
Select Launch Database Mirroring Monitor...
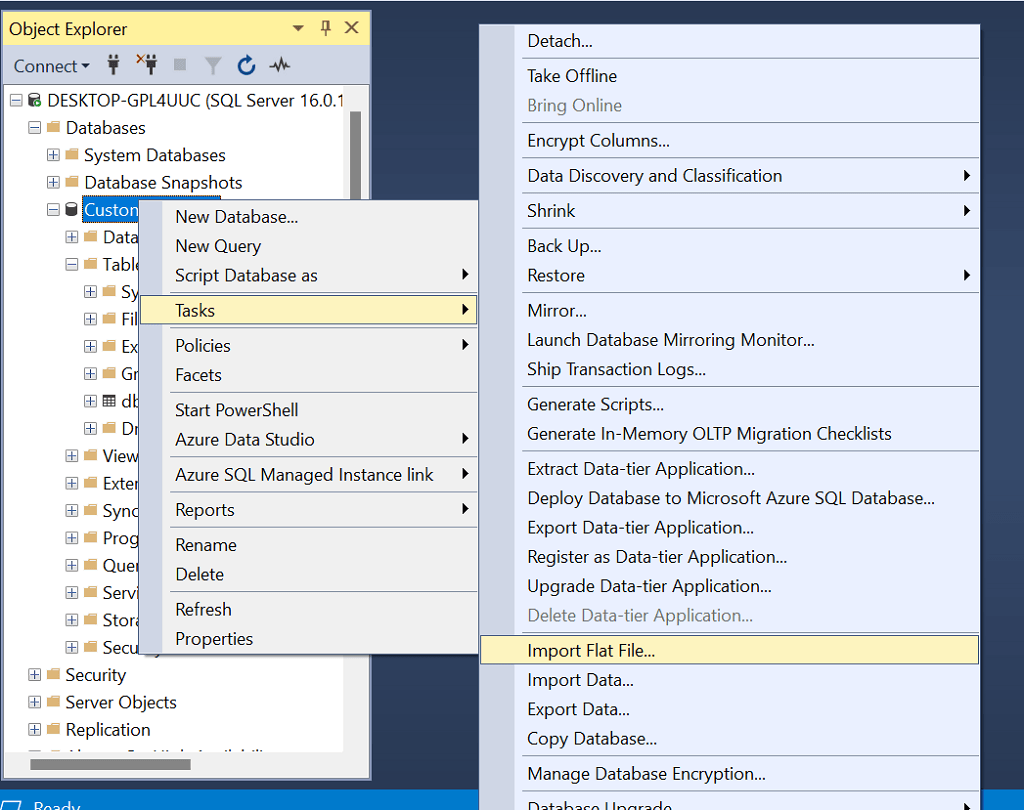pyautogui.click(x=729, y=340)
